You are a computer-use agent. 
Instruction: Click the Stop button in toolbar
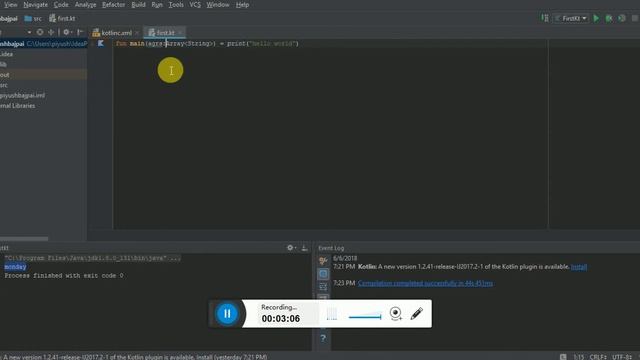coord(635,18)
